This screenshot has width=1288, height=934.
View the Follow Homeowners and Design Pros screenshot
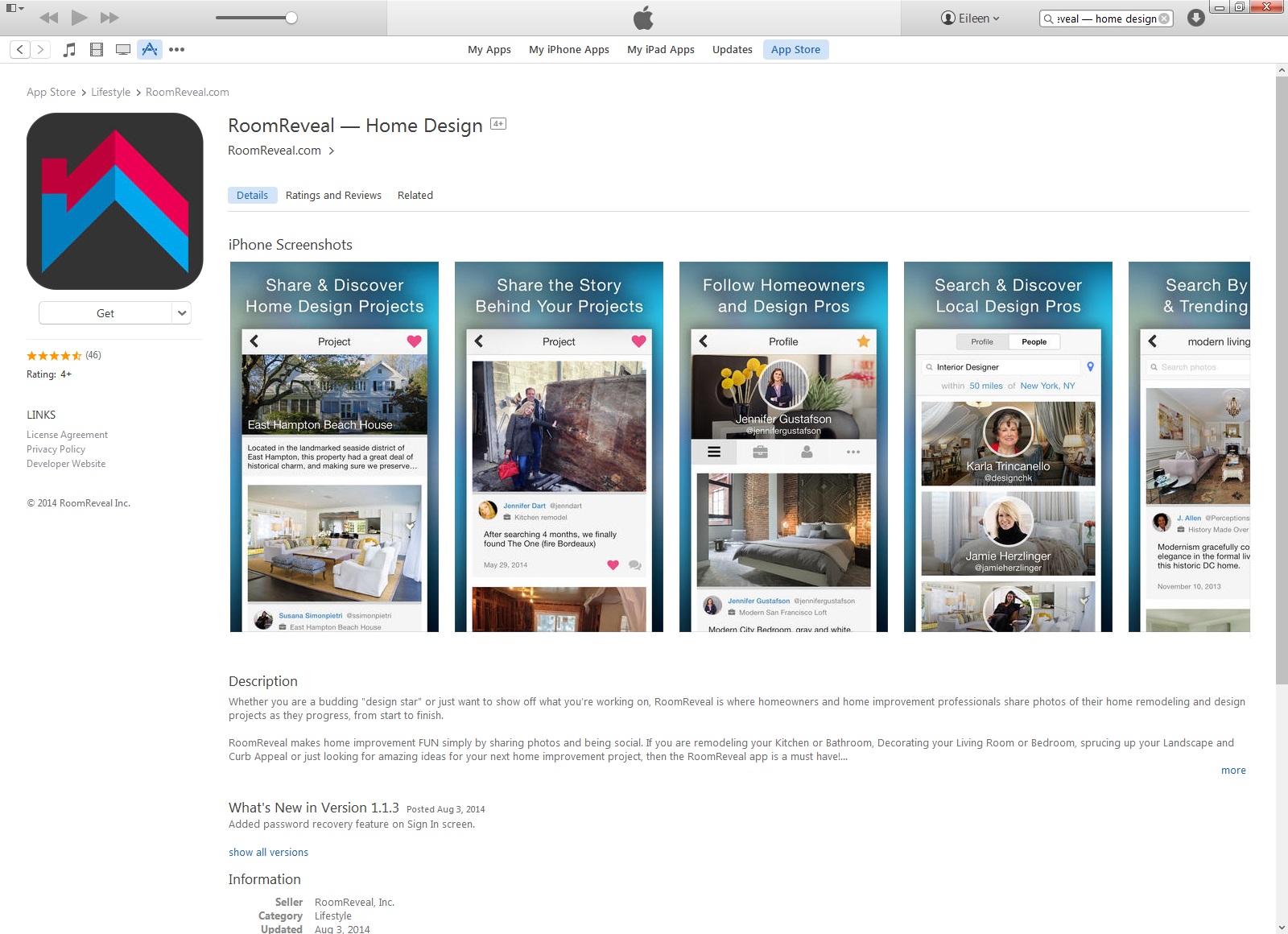(783, 447)
